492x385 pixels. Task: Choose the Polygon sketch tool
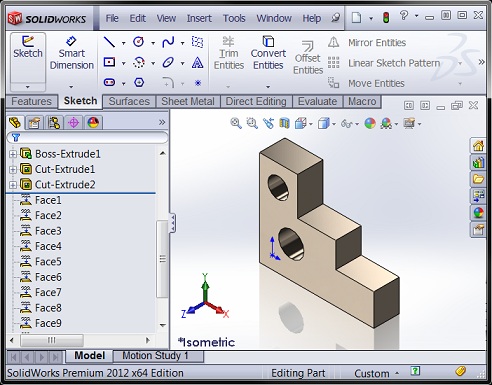pyautogui.click(x=139, y=82)
